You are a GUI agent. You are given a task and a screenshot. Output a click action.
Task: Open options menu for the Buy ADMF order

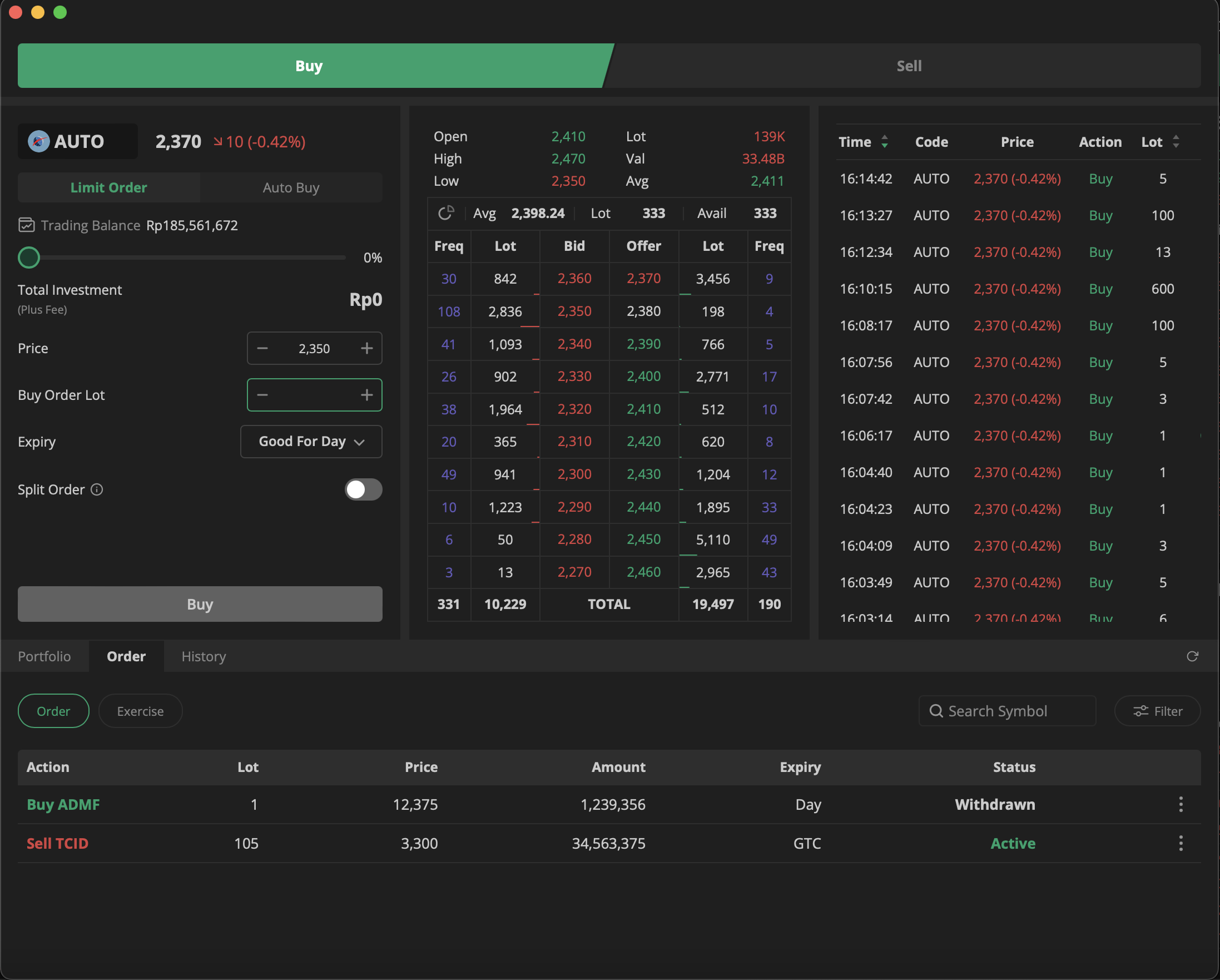point(1182,804)
